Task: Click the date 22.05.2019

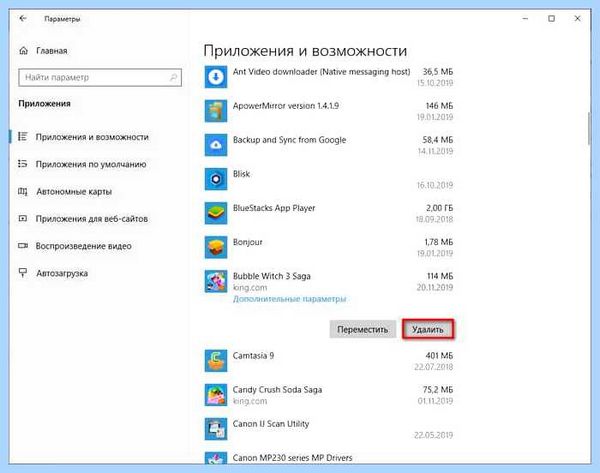Action: tap(434, 435)
